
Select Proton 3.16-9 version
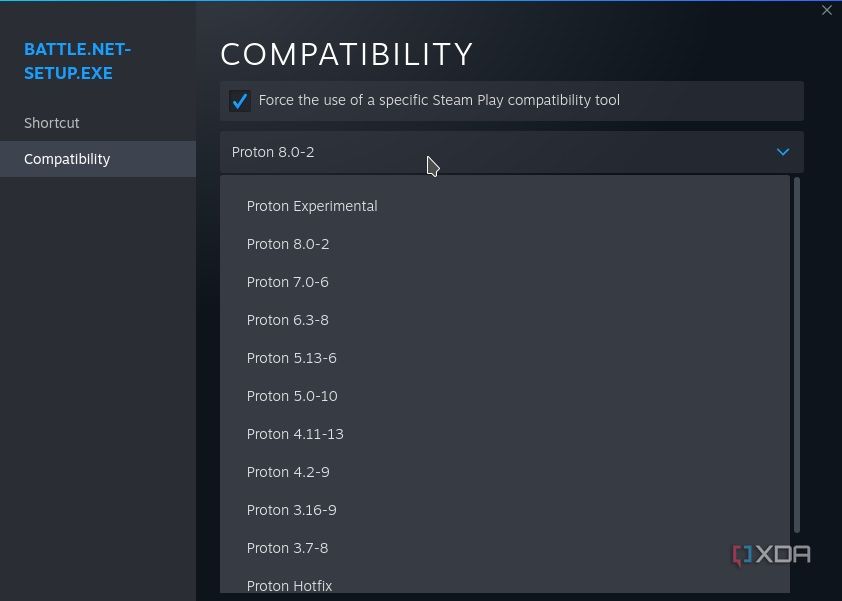point(291,510)
